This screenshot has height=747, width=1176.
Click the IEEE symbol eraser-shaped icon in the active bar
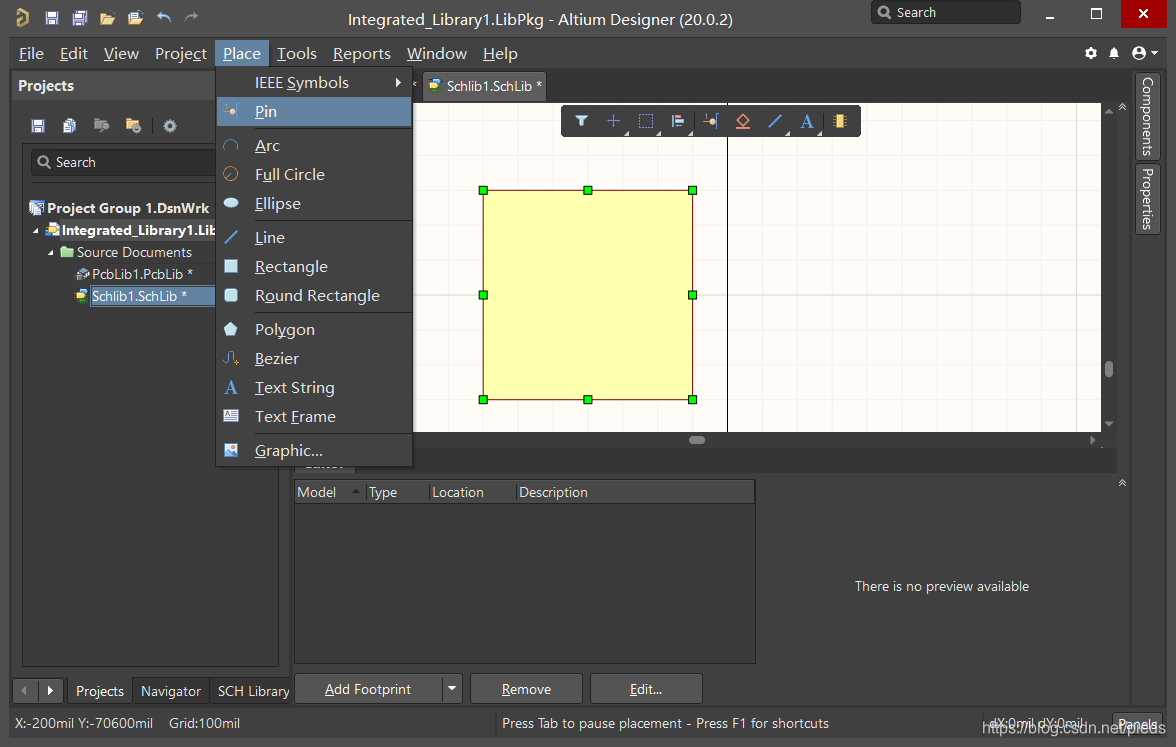pos(742,121)
